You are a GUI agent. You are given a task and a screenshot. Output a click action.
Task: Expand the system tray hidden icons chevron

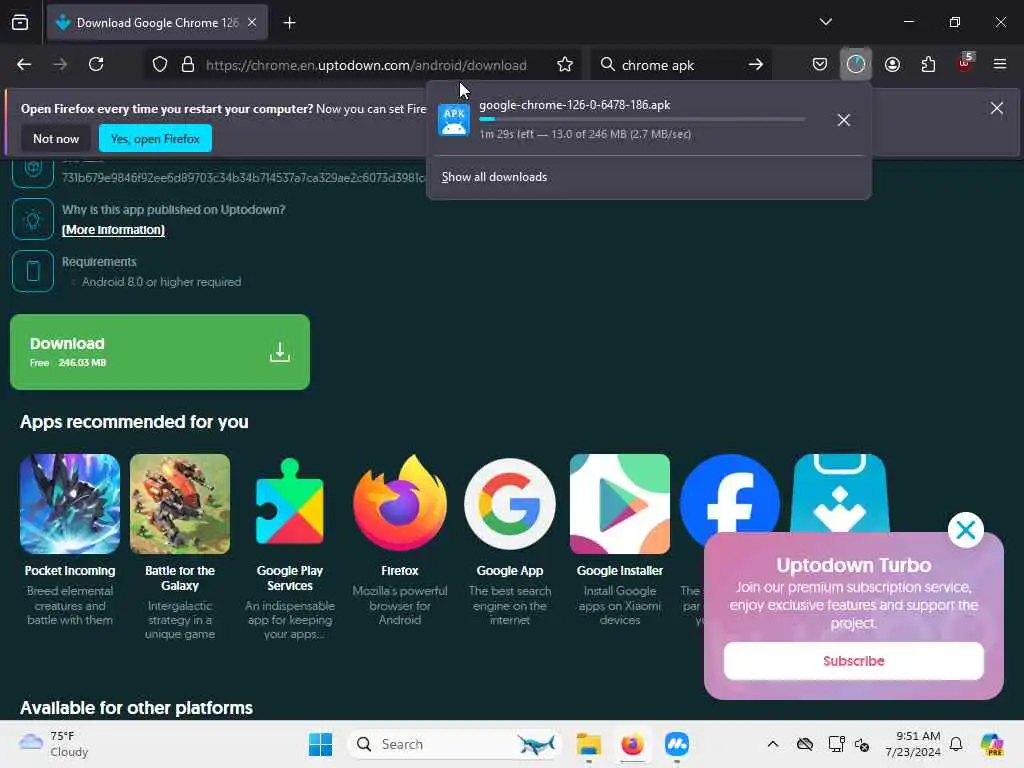coord(773,744)
